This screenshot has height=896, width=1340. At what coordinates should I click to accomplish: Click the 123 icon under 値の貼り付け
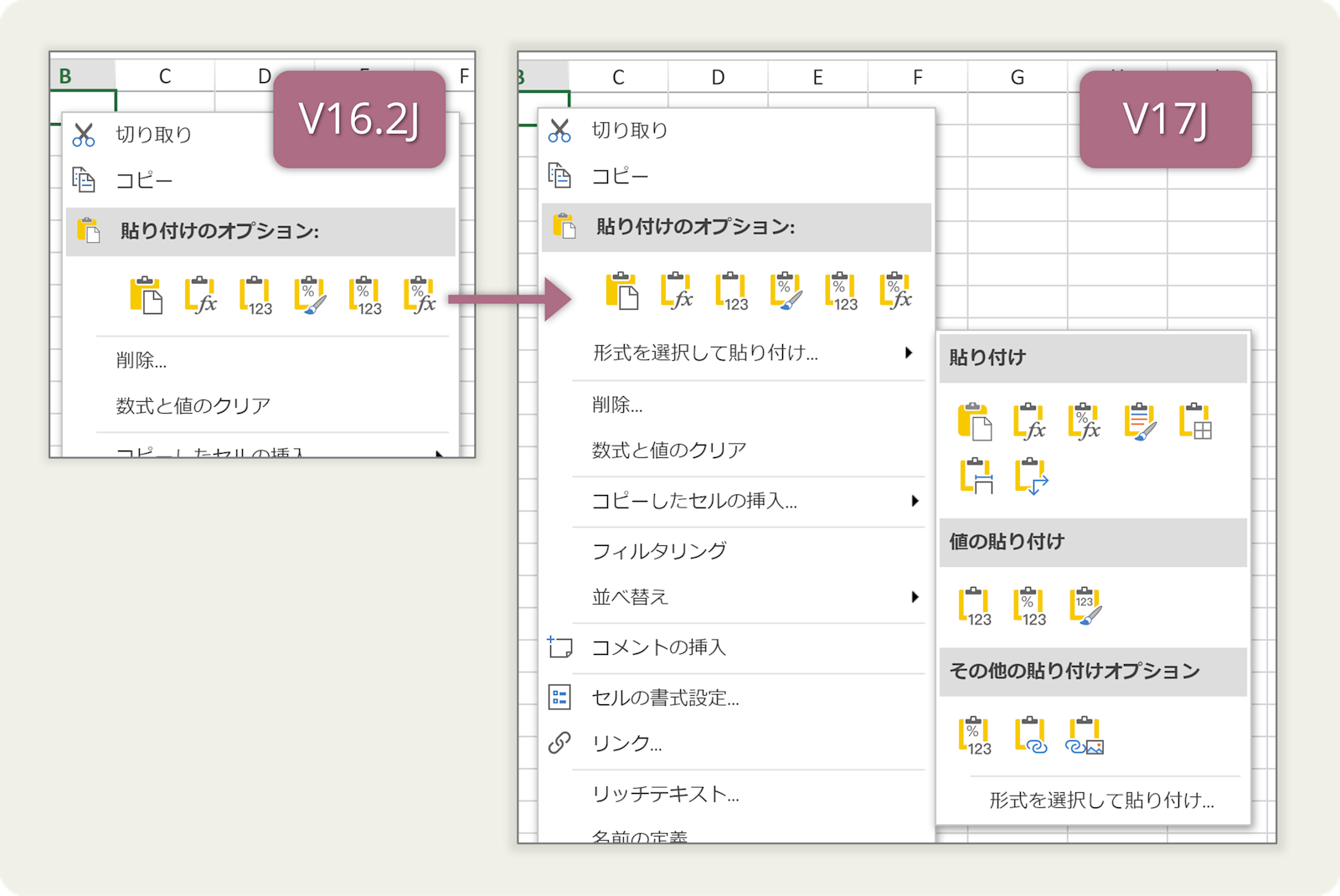point(975,606)
